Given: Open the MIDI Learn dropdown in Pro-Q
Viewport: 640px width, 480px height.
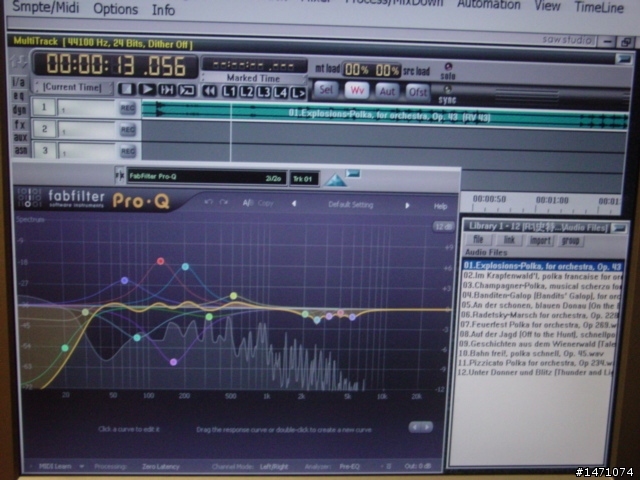Looking at the screenshot, I should [59, 466].
